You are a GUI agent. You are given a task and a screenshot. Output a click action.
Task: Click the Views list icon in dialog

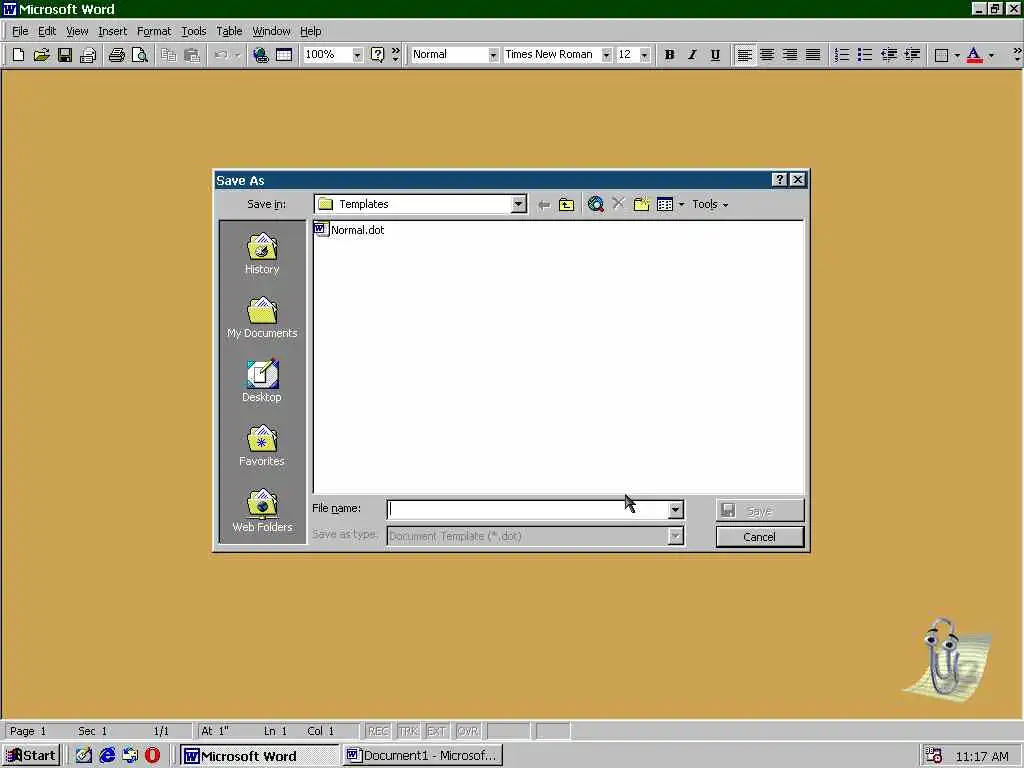point(665,204)
